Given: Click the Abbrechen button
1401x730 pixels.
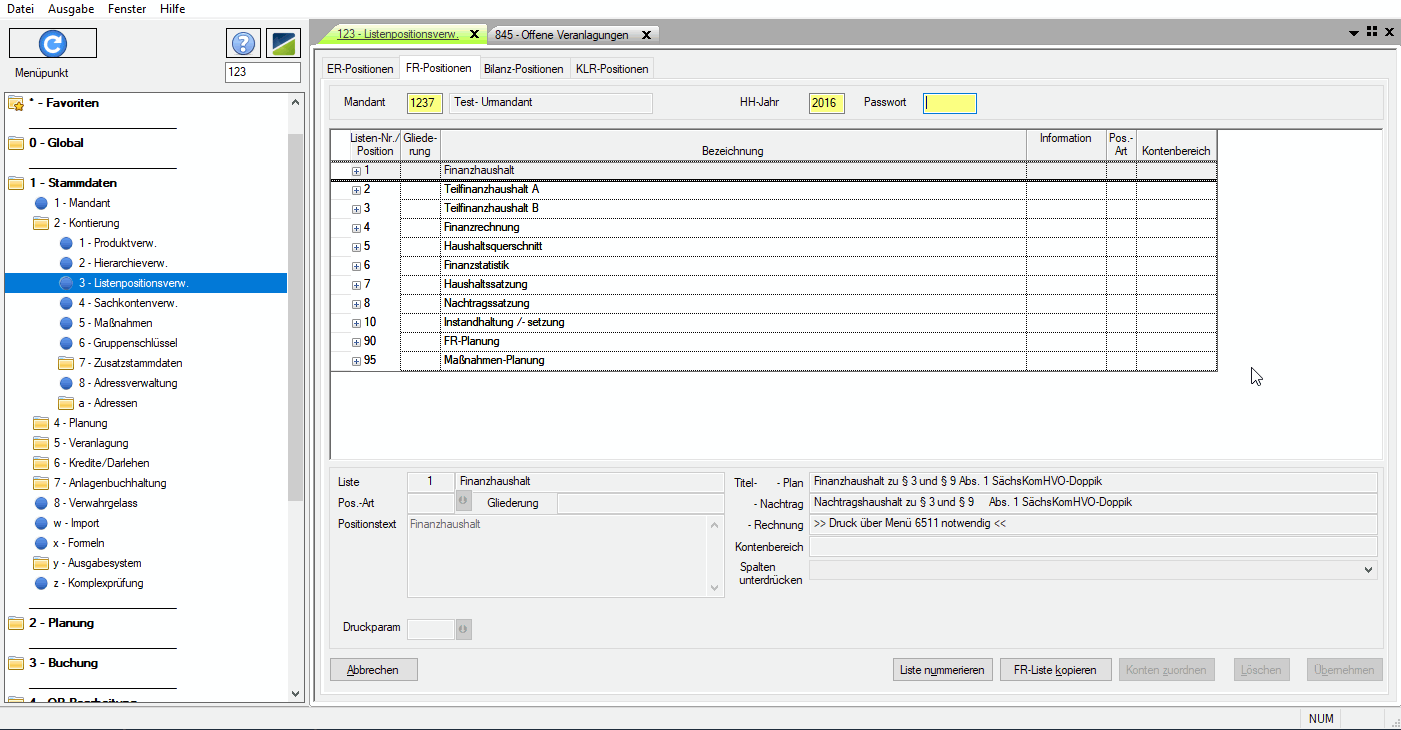Looking at the screenshot, I should coord(373,670).
